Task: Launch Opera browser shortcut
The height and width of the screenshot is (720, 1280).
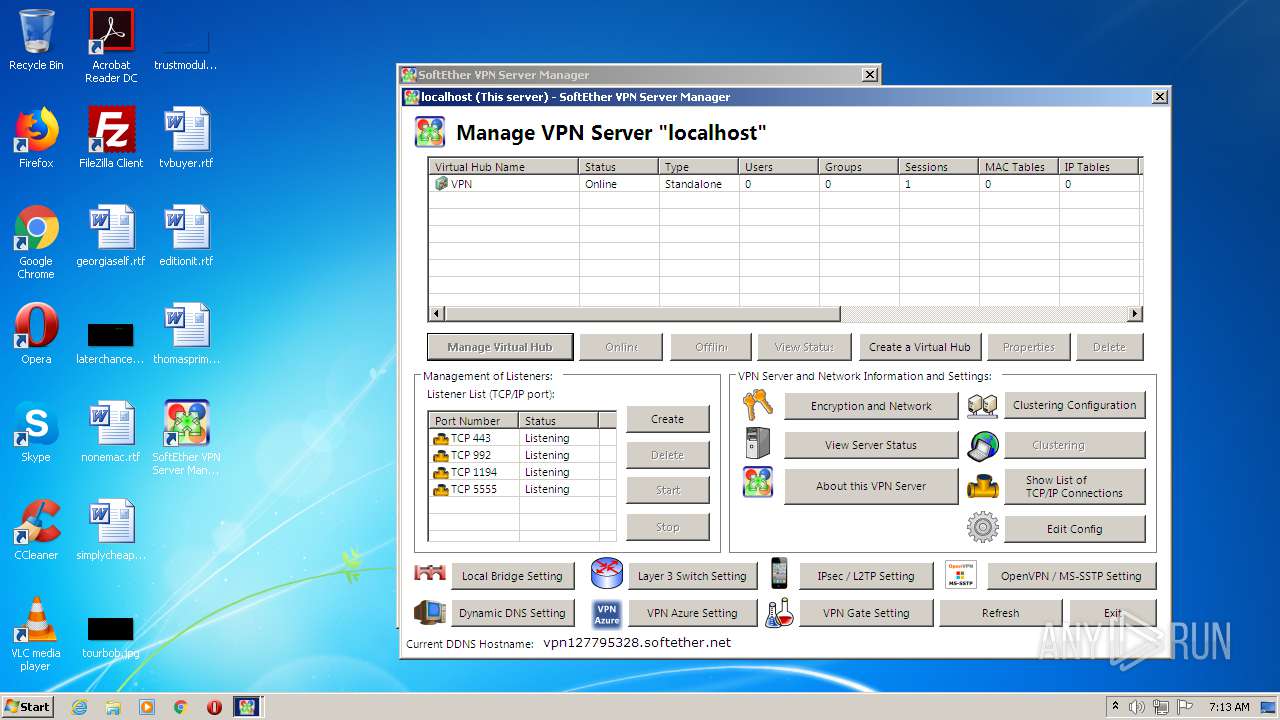Action: (36, 334)
